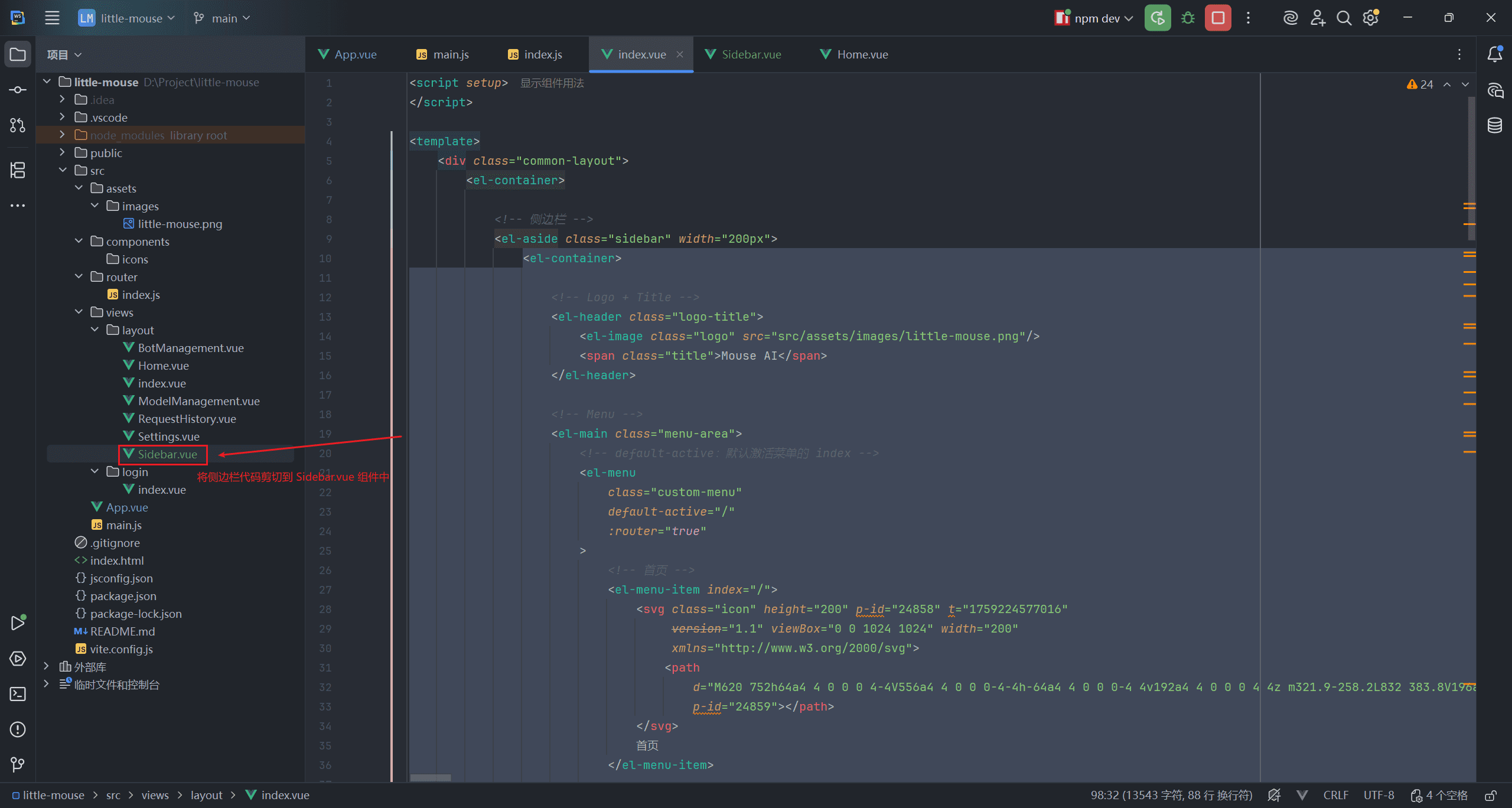1512x808 pixels.
Task: Open Code With Me add-user icon
Action: [1318, 18]
